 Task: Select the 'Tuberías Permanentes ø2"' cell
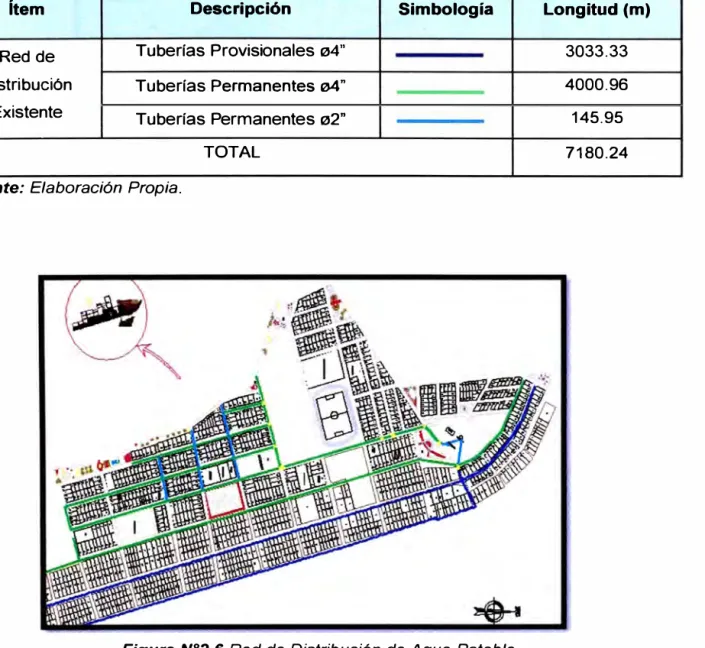[241, 119]
